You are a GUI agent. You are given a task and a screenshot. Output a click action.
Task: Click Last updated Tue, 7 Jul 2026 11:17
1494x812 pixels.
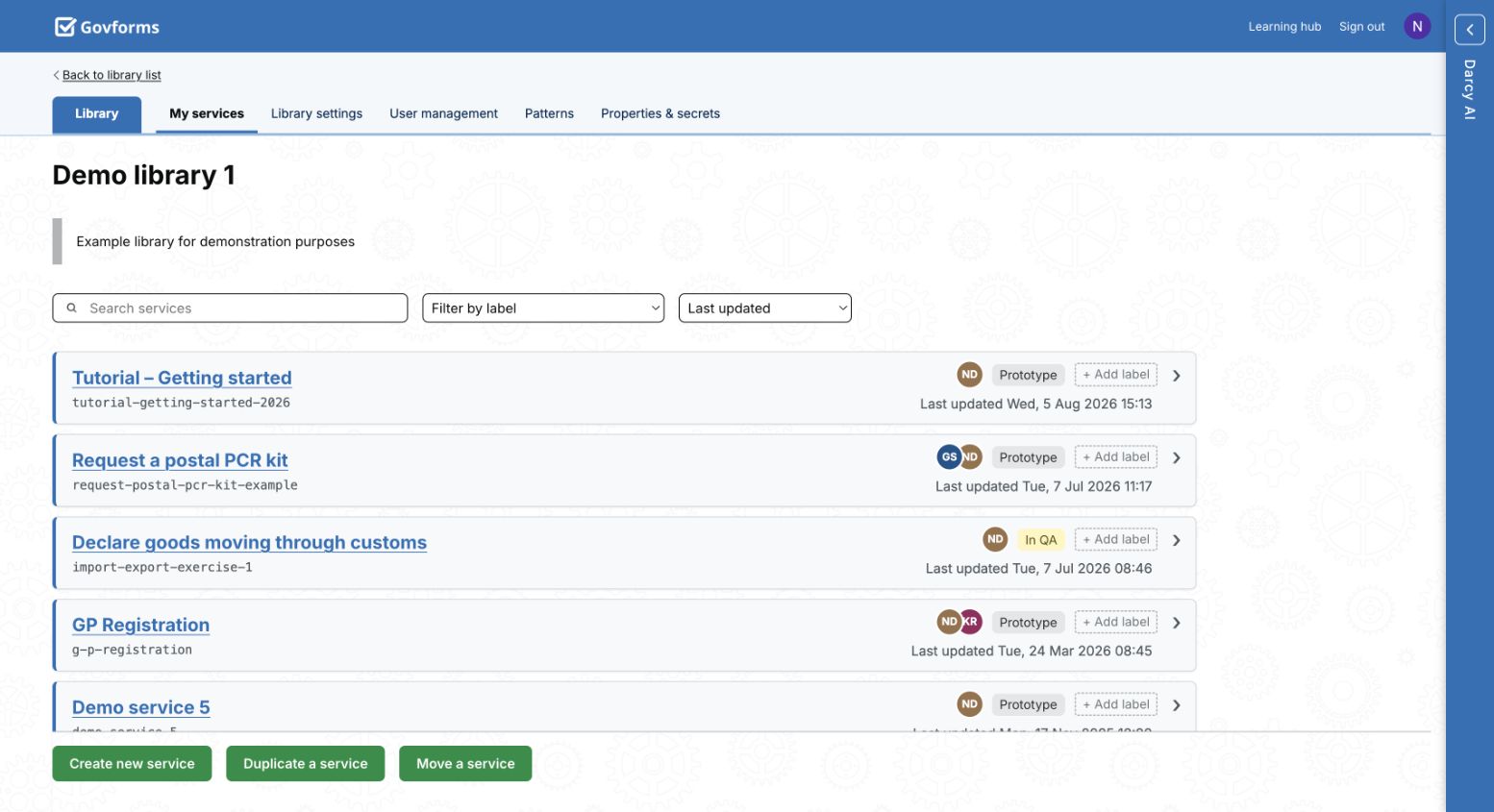1043,486
